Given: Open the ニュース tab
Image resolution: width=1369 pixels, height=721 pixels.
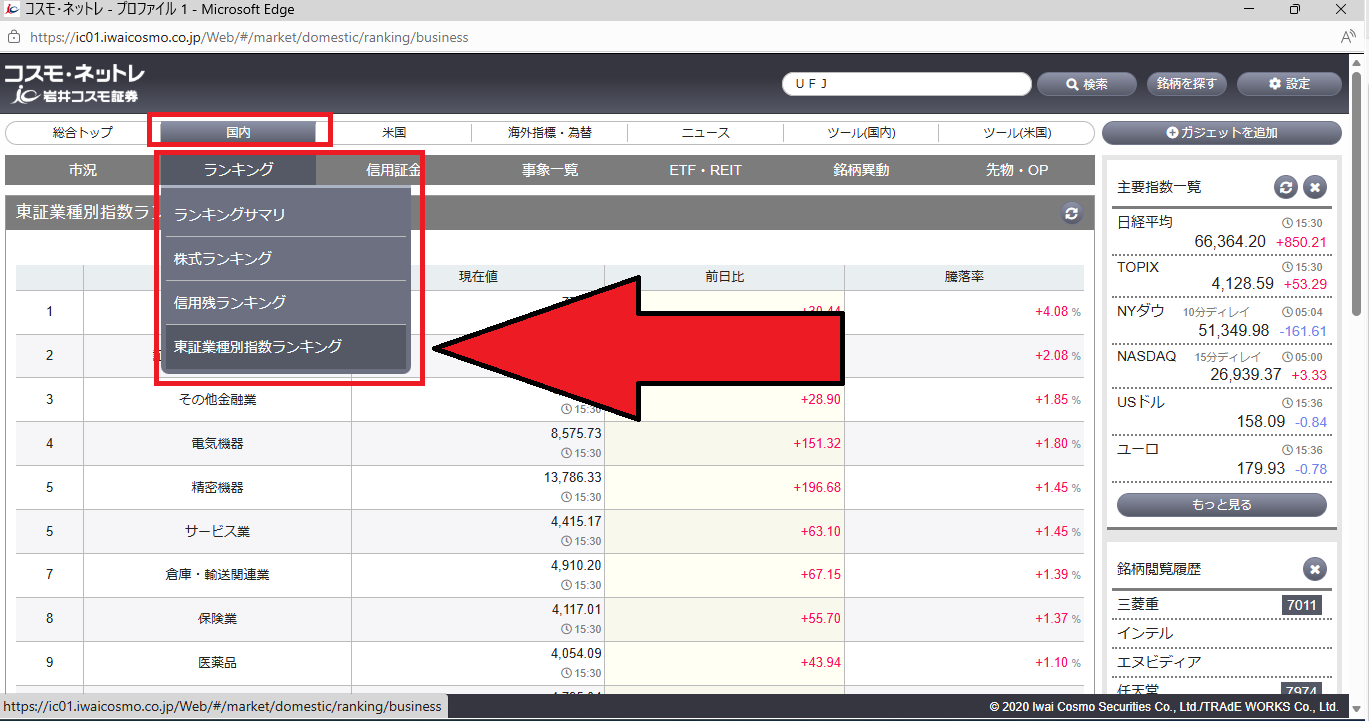Looking at the screenshot, I should (x=705, y=132).
